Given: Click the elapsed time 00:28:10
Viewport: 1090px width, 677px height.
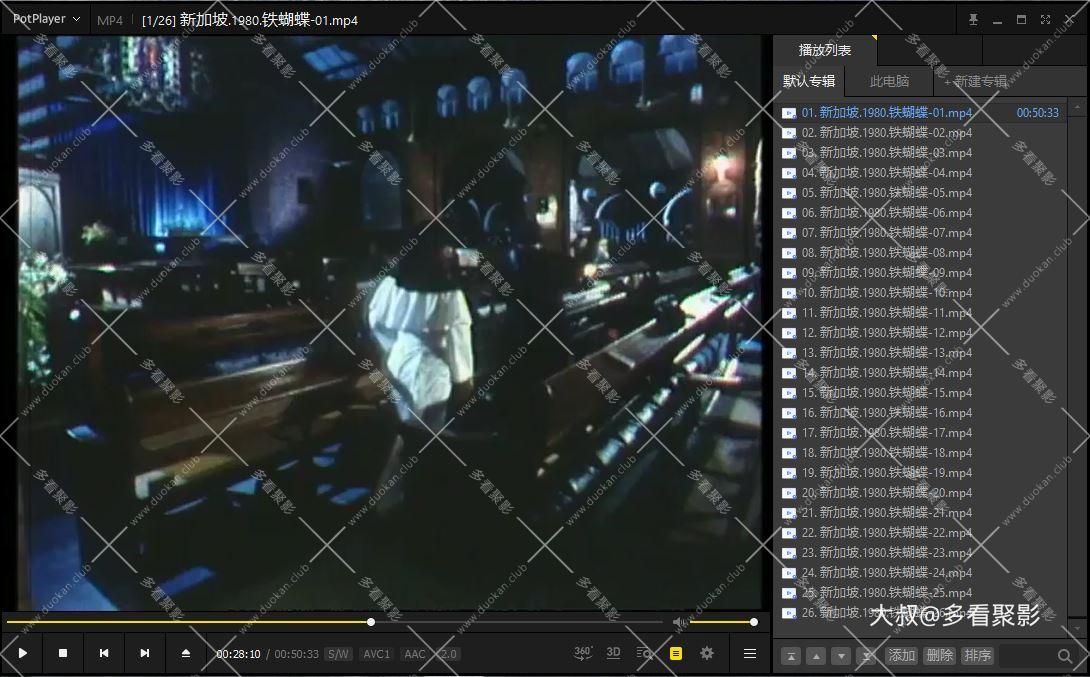Looking at the screenshot, I should point(238,654).
